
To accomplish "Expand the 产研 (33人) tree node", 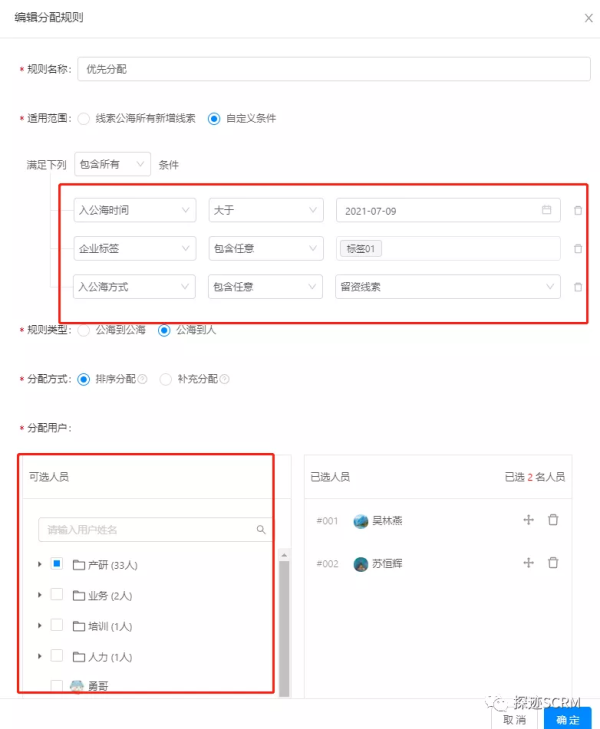I will pos(40,564).
